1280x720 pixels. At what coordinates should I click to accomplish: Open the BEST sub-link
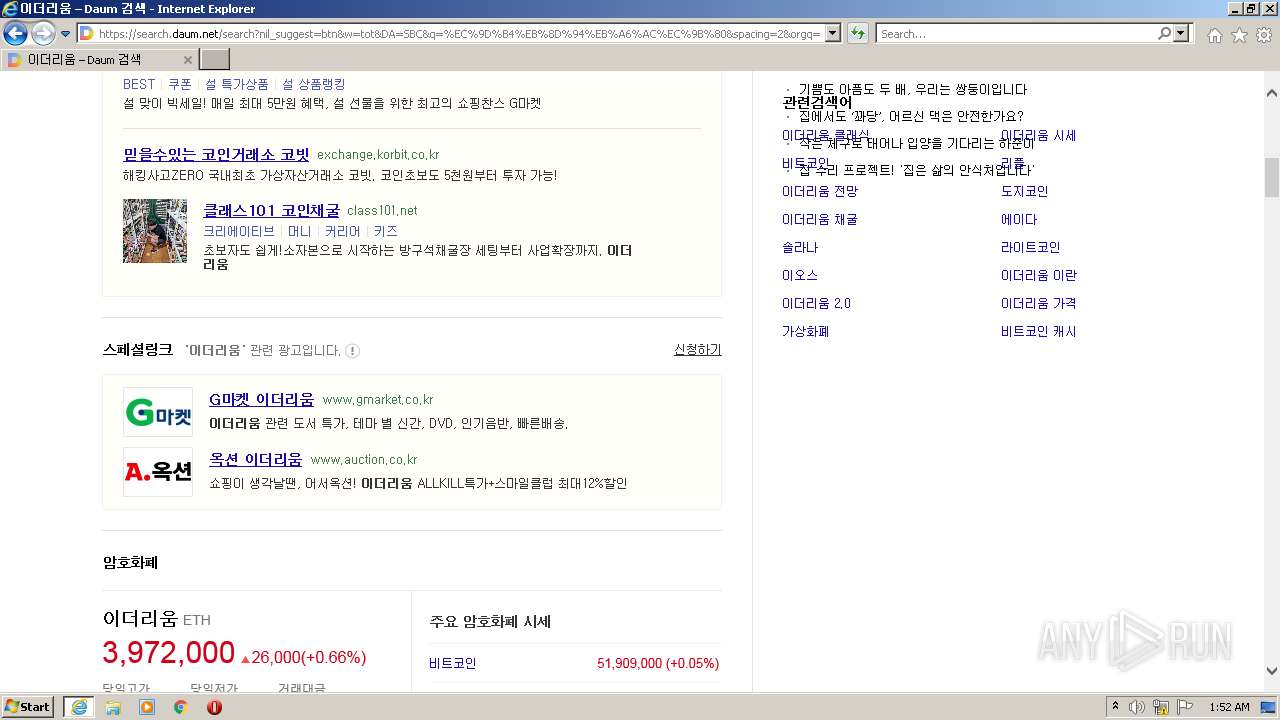tap(139, 84)
